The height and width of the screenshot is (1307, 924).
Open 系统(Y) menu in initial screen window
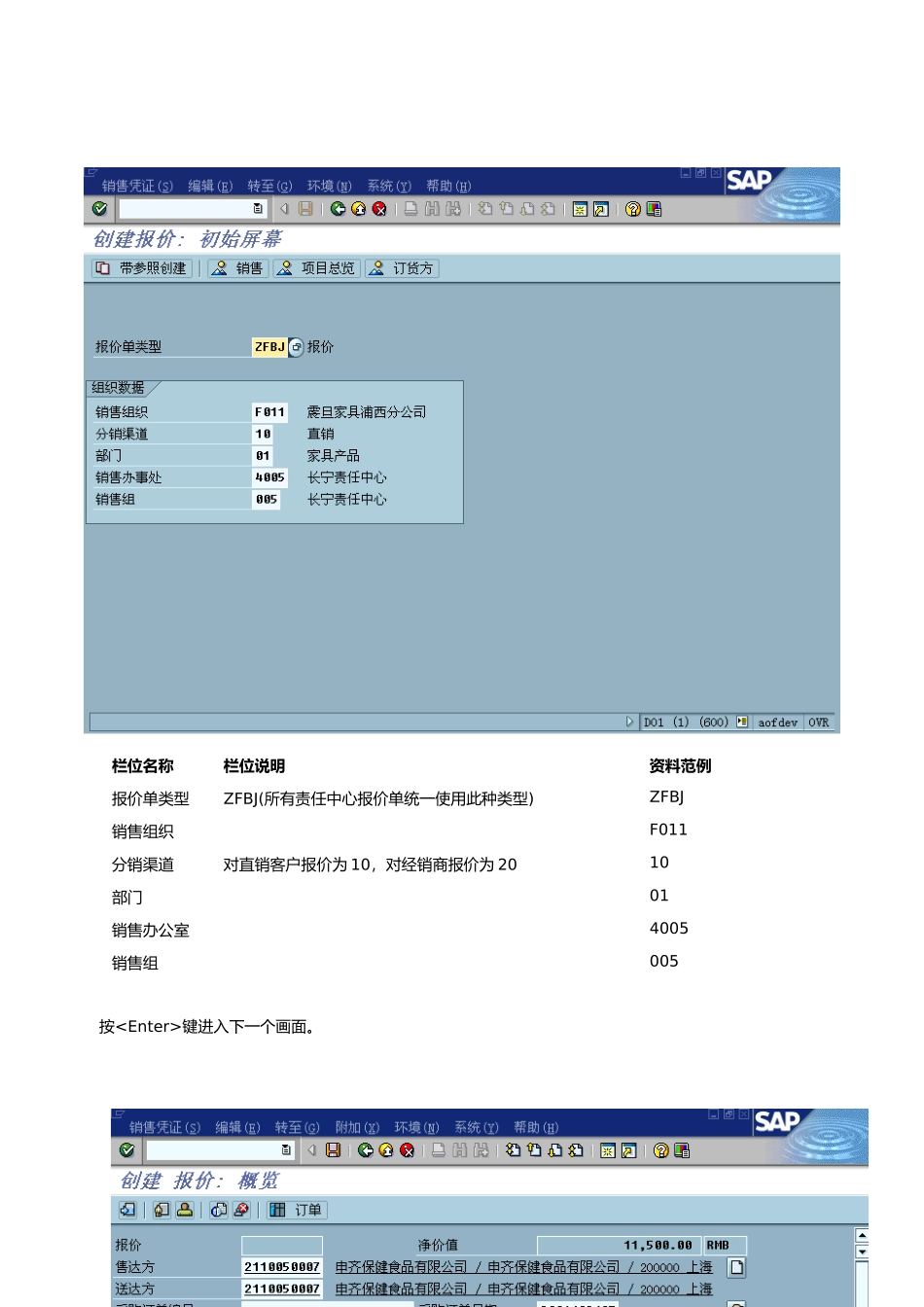click(389, 186)
